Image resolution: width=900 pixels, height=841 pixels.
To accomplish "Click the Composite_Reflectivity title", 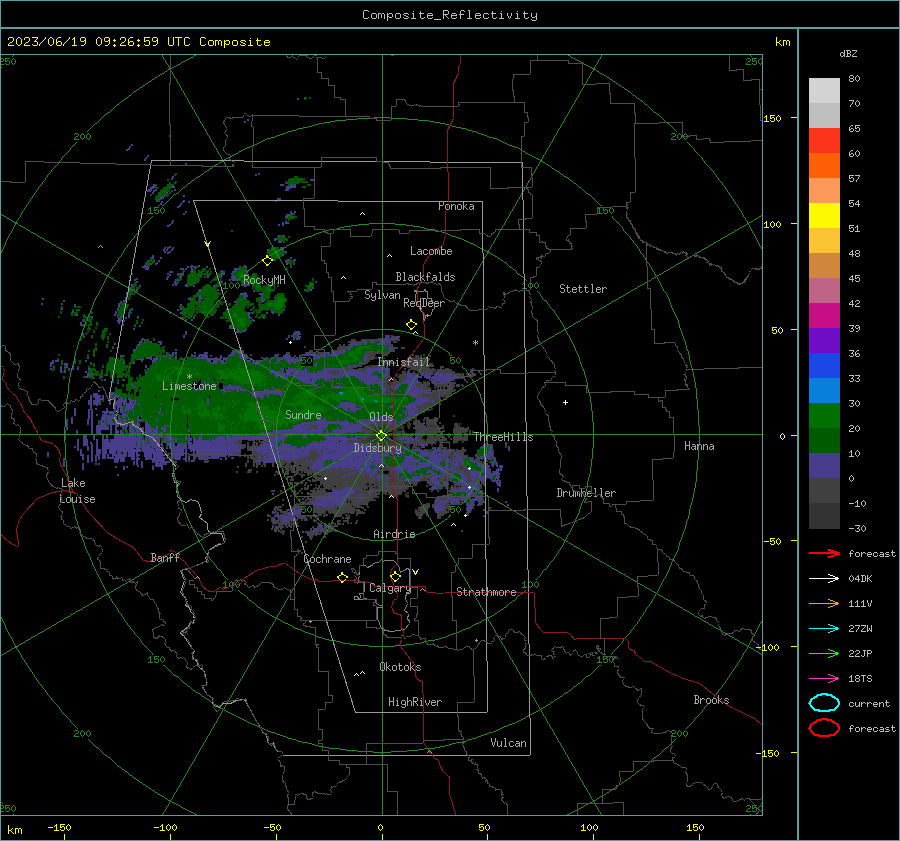I will pyautogui.click(x=450, y=15).
